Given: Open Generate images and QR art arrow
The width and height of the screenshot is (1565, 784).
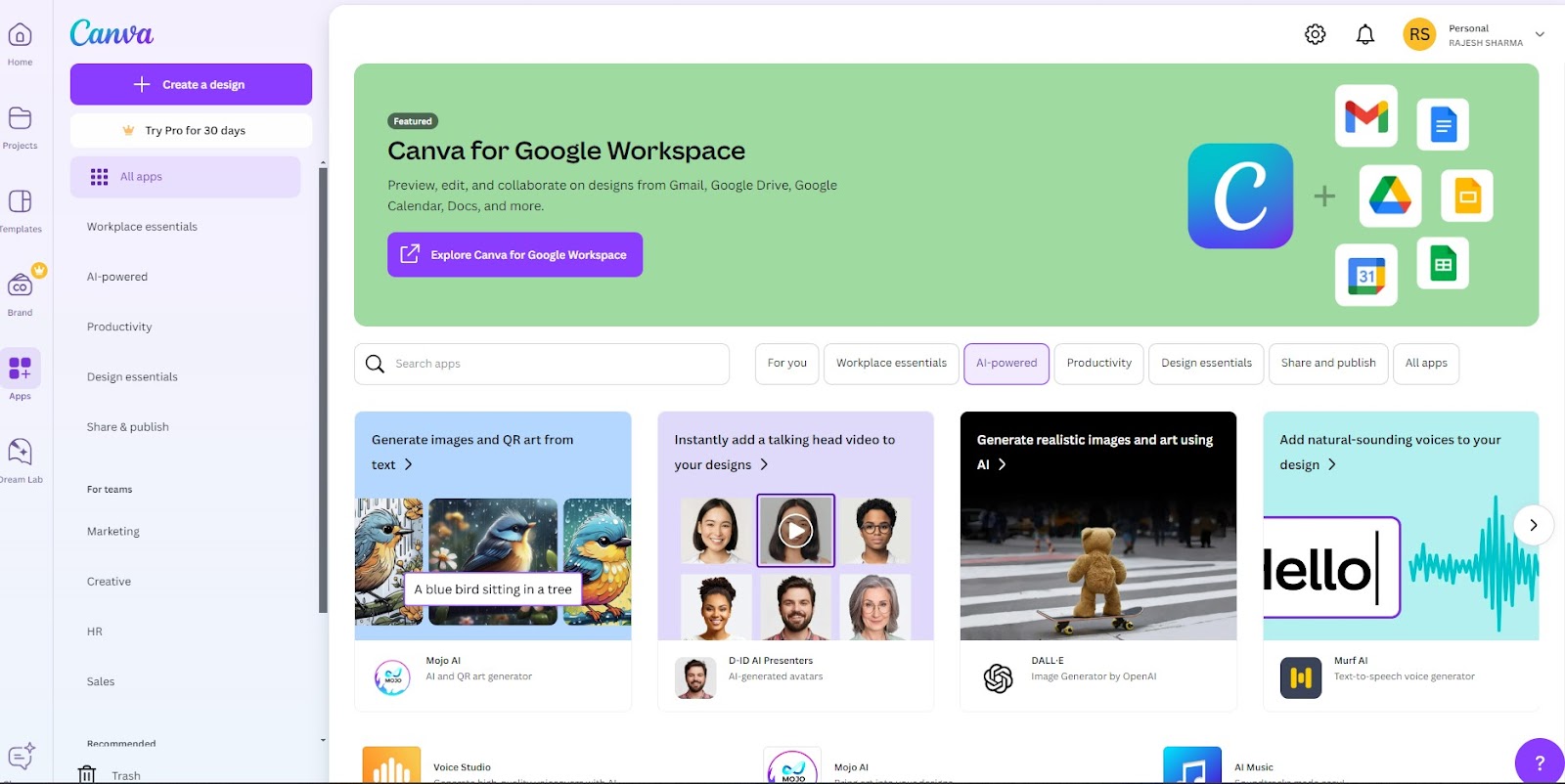Looking at the screenshot, I should click(408, 464).
